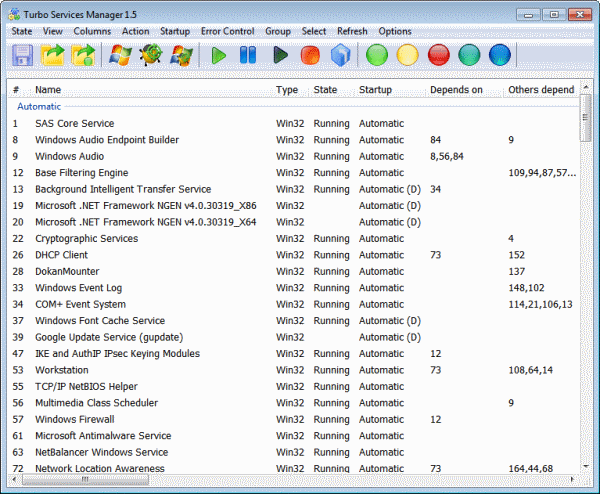The height and width of the screenshot is (494, 600).
Task: Click the floppy disk save icon
Action: (x=22, y=55)
